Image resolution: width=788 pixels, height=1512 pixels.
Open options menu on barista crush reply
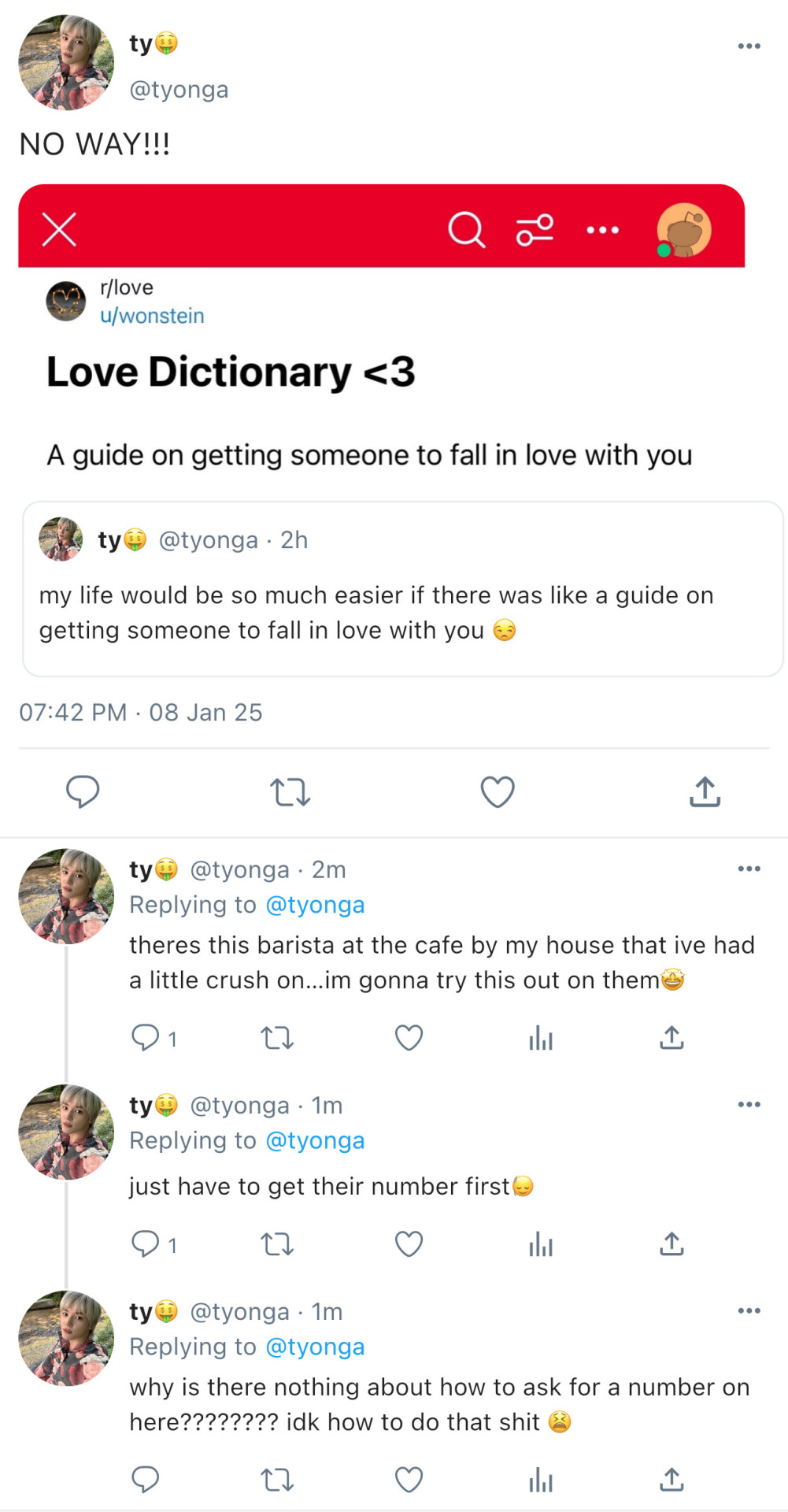point(749,869)
